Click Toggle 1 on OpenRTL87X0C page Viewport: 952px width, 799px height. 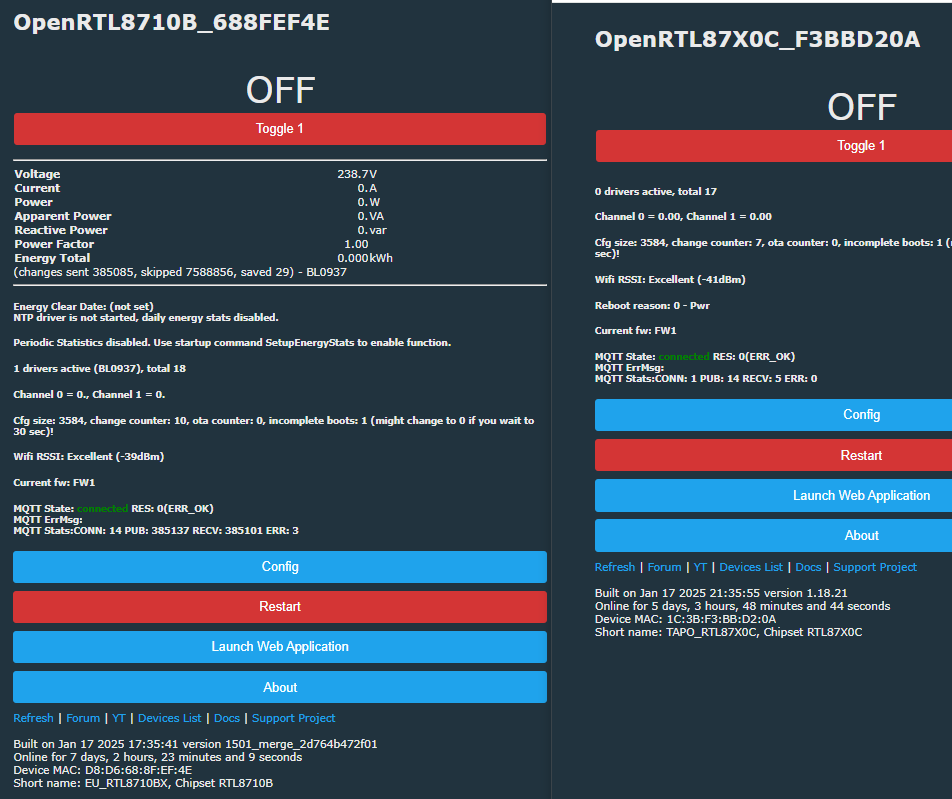774,146
